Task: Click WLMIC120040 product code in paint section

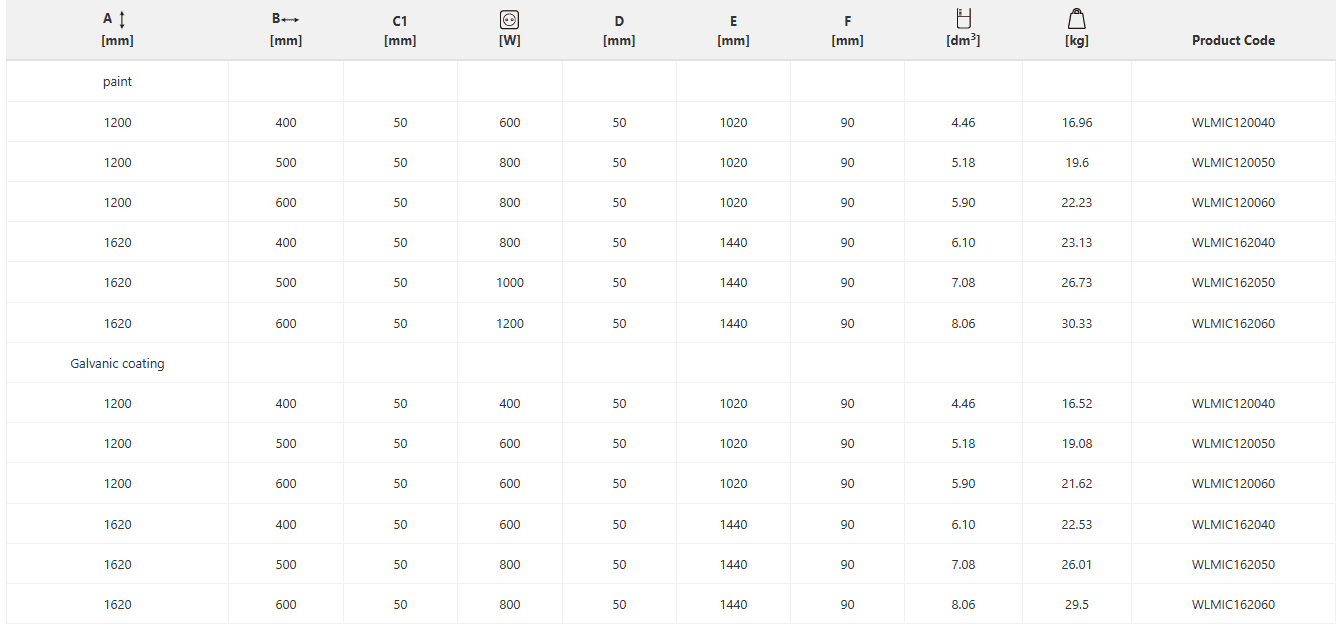Action: pyautogui.click(x=1233, y=123)
